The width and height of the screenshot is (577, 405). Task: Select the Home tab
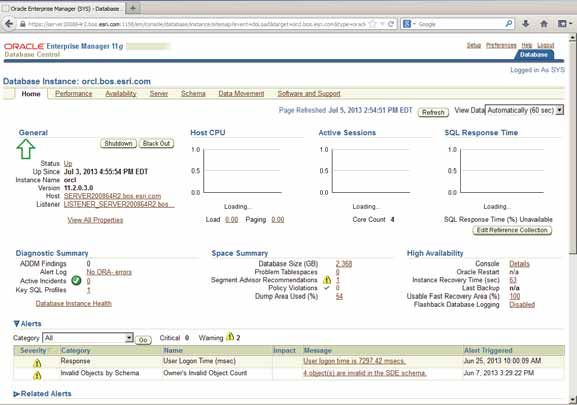click(x=31, y=94)
